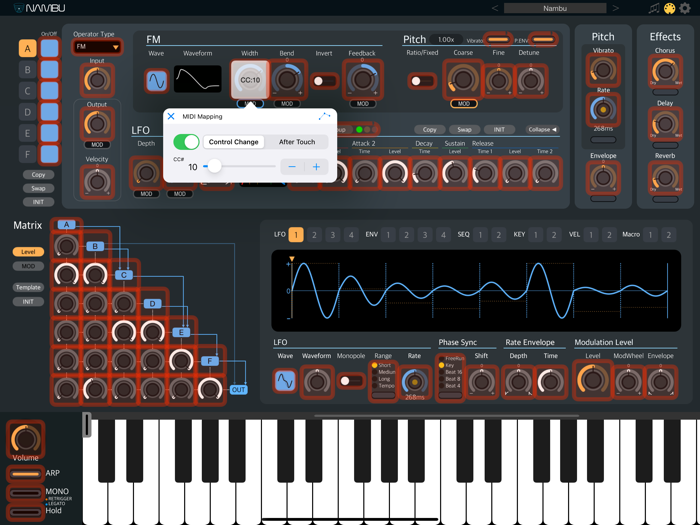
Task: Toggle the FM Invert switch
Action: pos(324,81)
